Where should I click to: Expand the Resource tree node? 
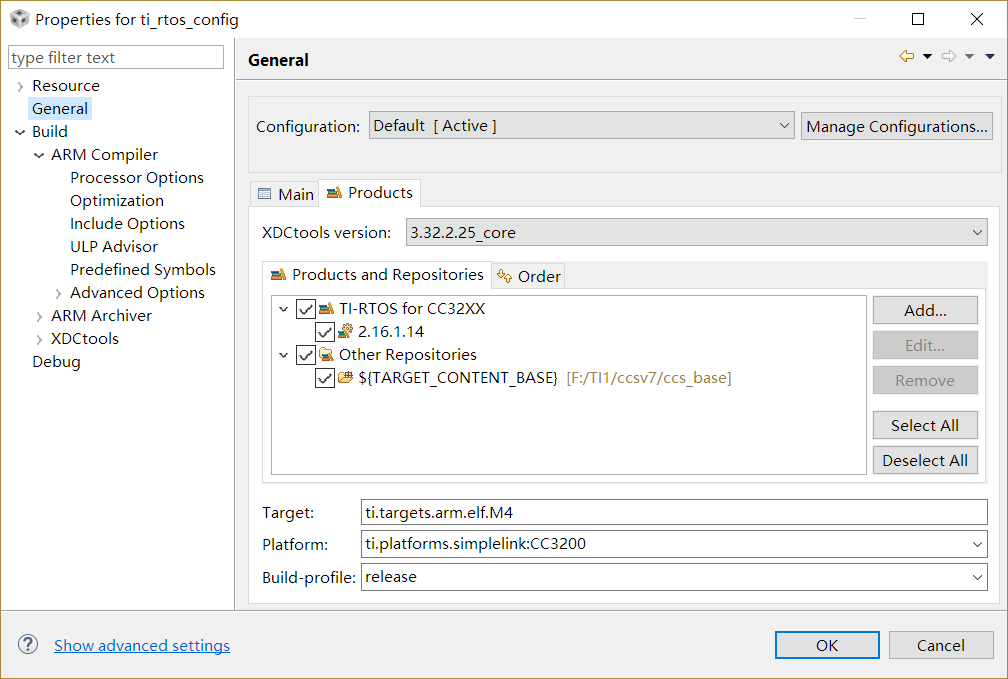click(20, 86)
